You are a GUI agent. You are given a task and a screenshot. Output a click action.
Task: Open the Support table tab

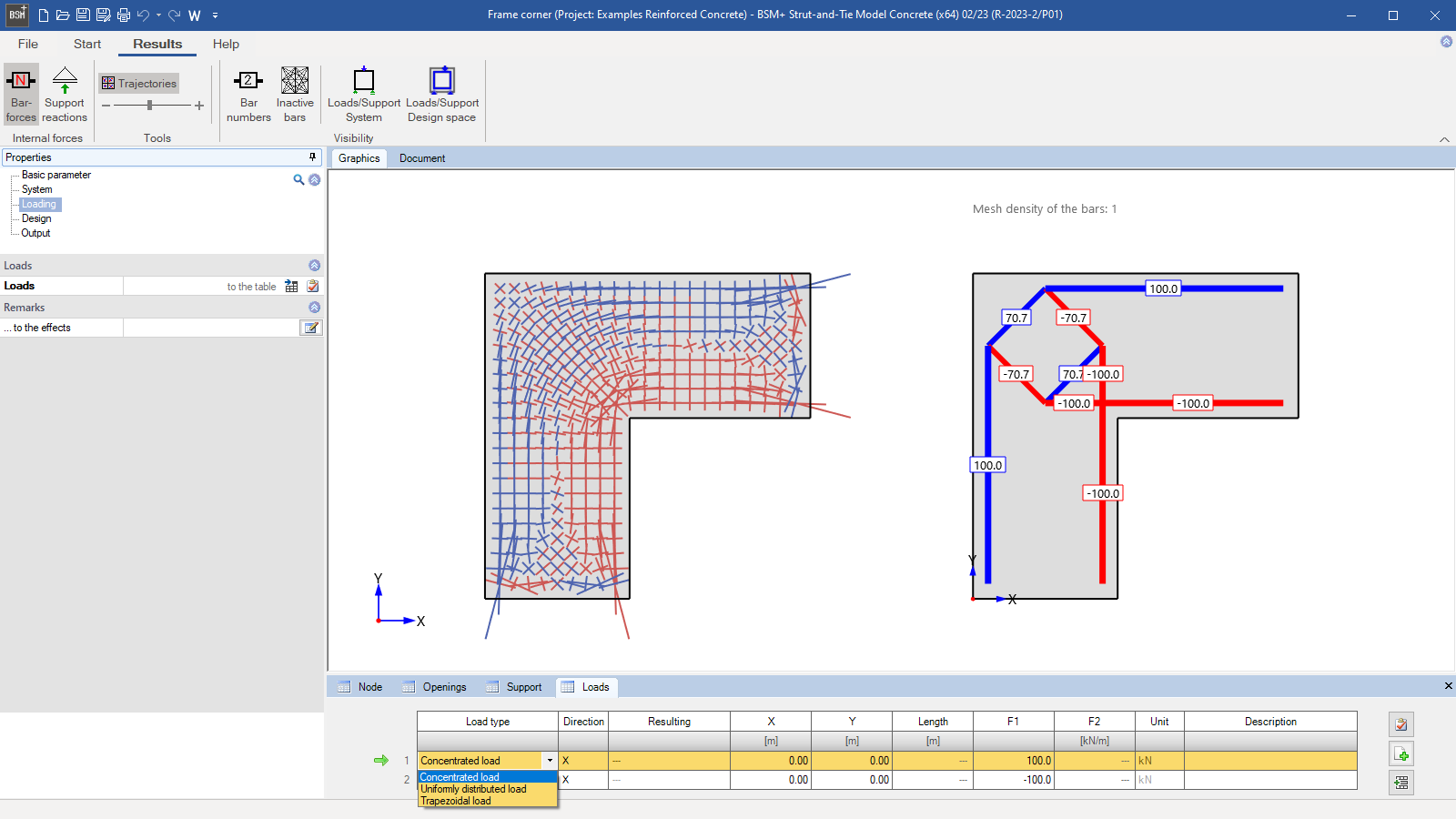pos(515,687)
